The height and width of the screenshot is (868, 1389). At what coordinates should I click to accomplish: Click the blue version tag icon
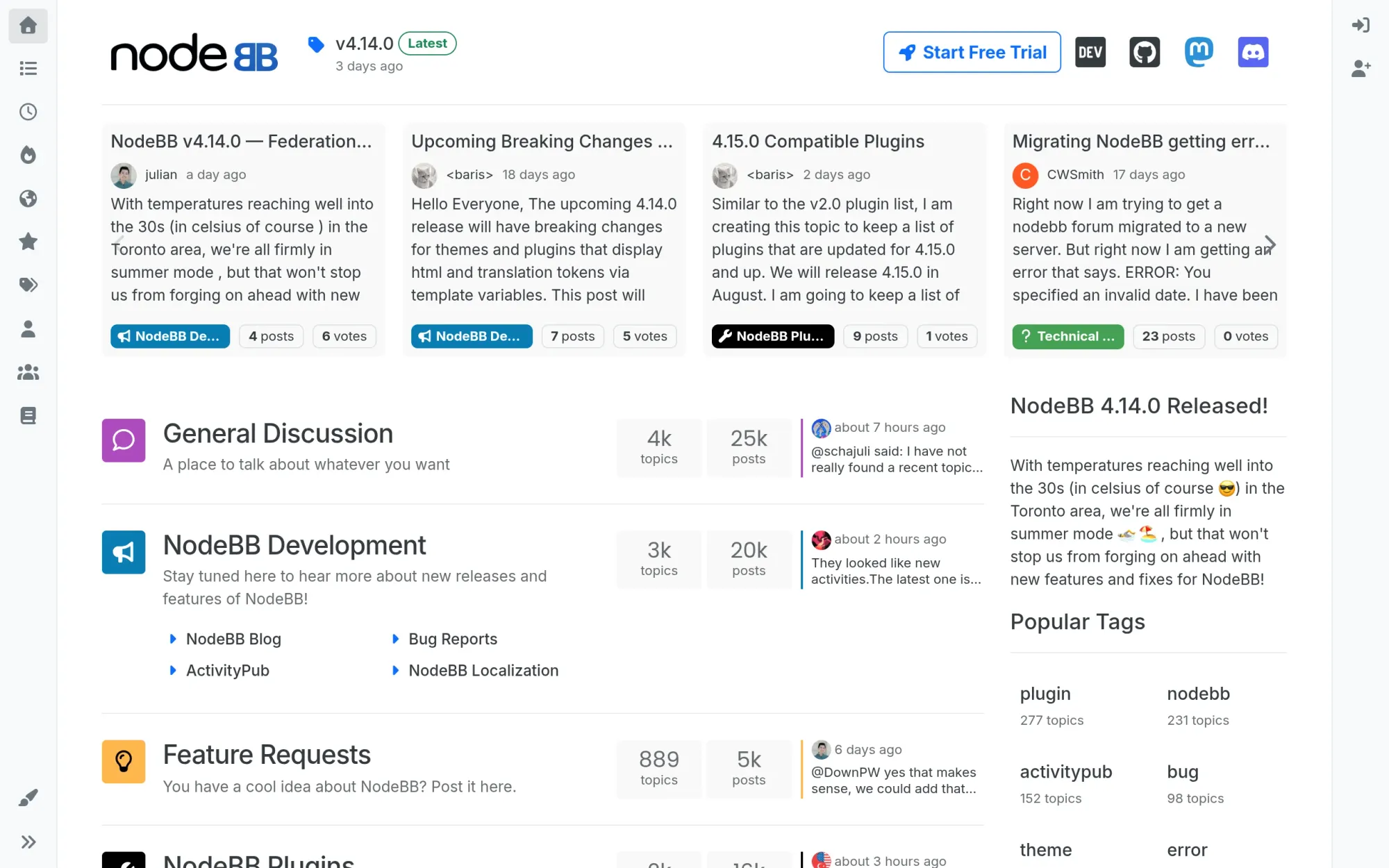[316, 44]
